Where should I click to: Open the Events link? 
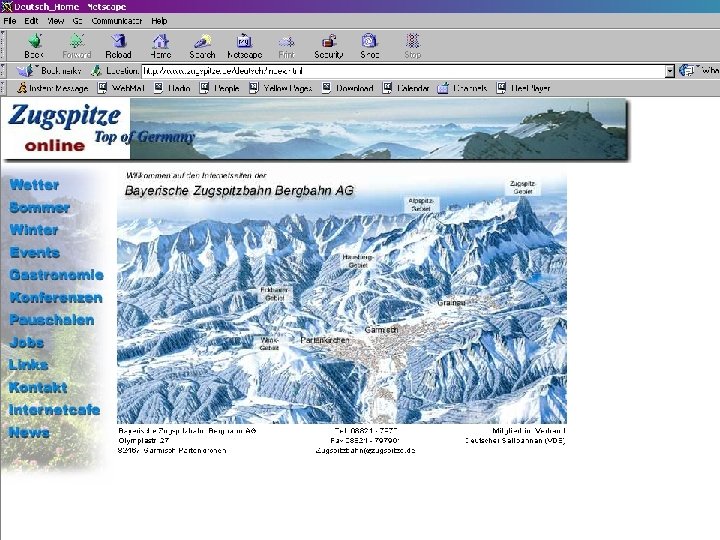click(x=35, y=253)
